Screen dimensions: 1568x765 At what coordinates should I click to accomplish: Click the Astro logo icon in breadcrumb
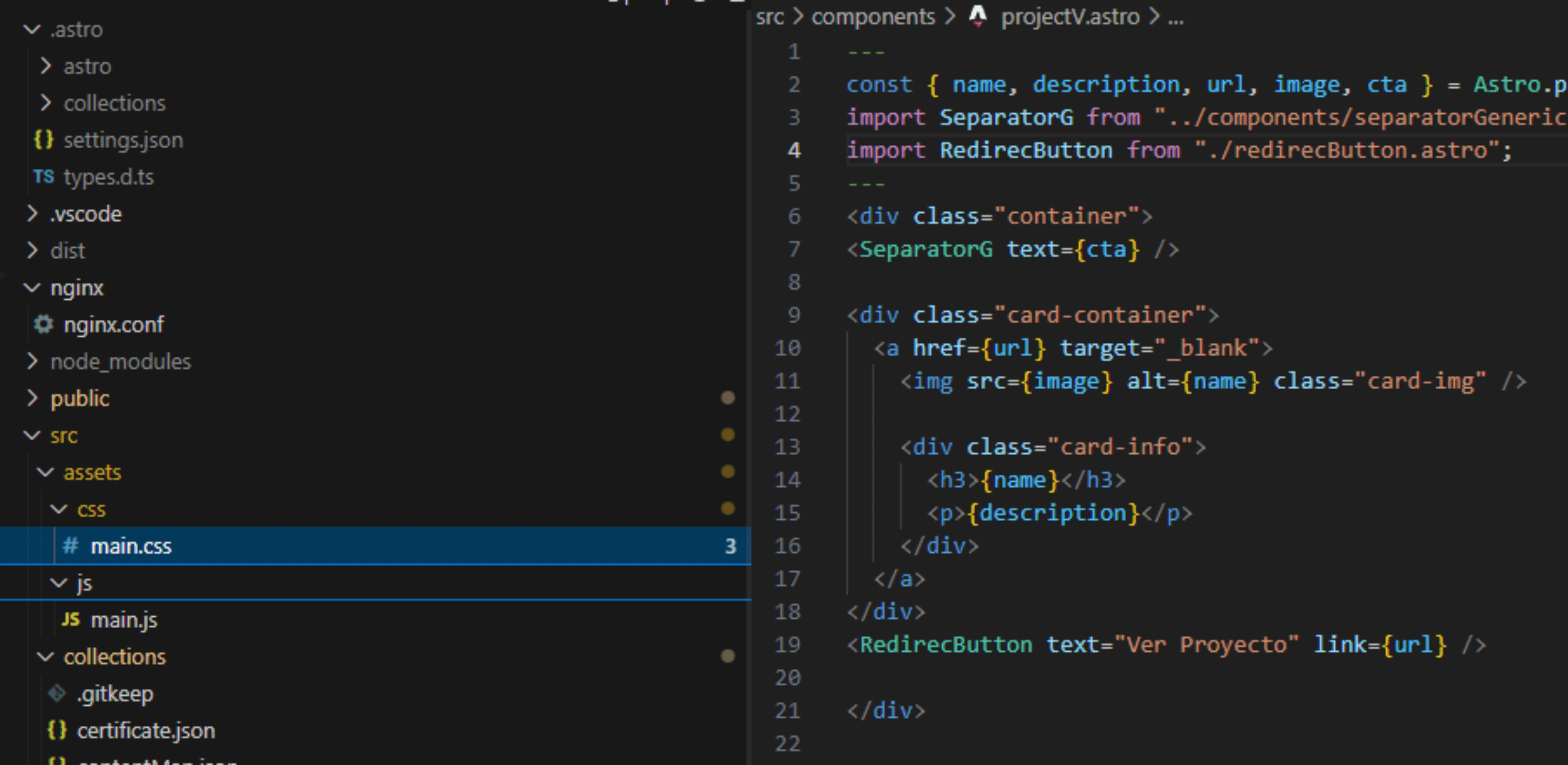[978, 16]
